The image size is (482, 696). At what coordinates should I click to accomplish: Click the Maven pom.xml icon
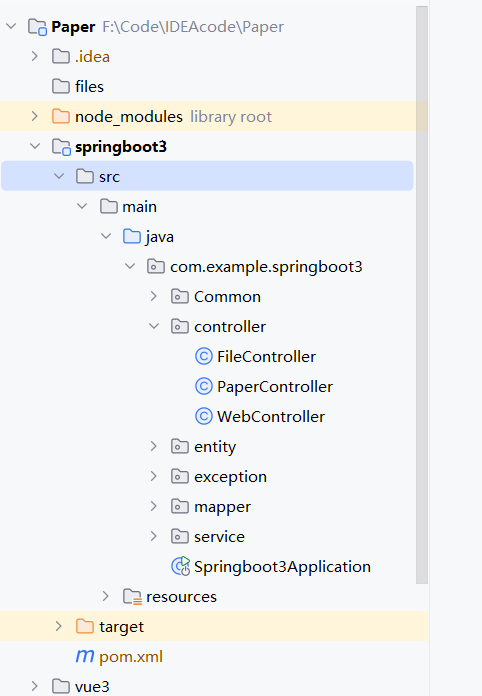click(84, 656)
